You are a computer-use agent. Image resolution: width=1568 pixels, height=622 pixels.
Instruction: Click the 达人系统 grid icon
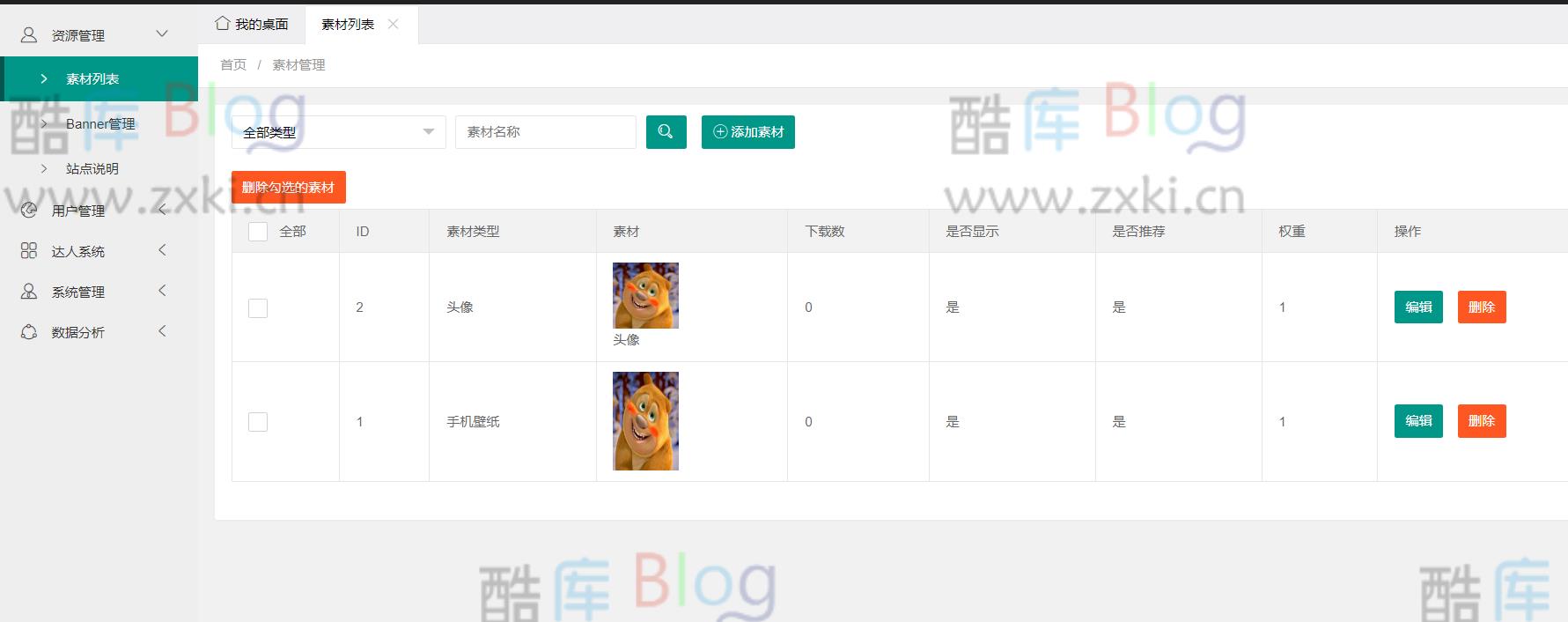tap(29, 250)
